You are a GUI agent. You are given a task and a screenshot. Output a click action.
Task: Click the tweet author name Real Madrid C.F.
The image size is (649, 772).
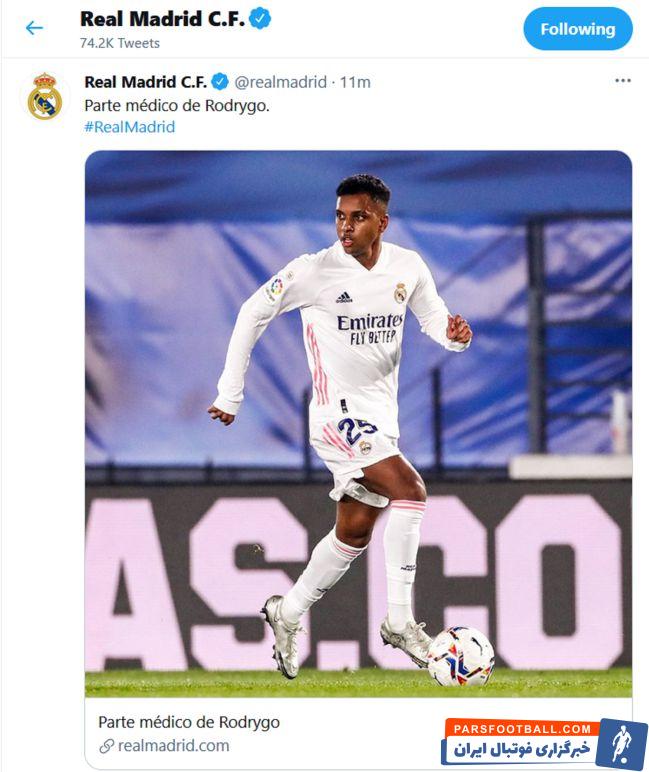click(145, 82)
